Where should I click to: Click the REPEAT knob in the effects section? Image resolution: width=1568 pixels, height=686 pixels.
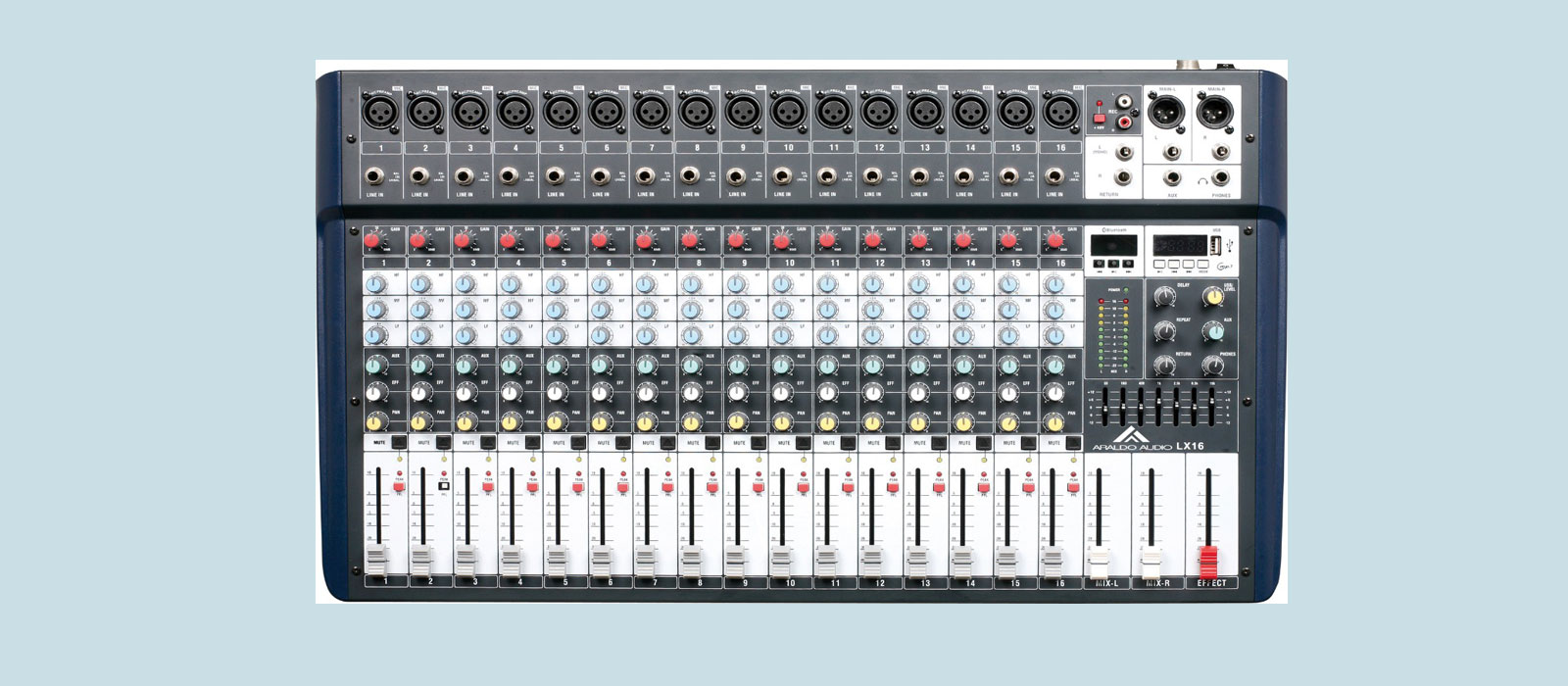click(x=1165, y=330)
